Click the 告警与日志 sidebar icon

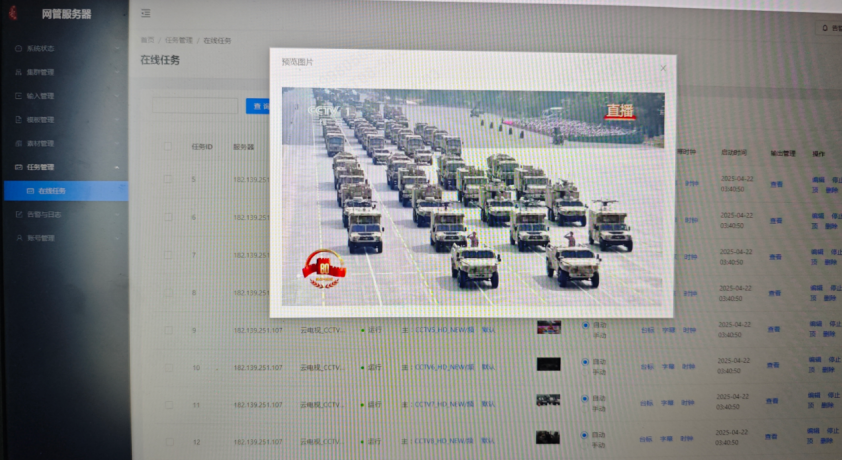(x=18, y=214)
